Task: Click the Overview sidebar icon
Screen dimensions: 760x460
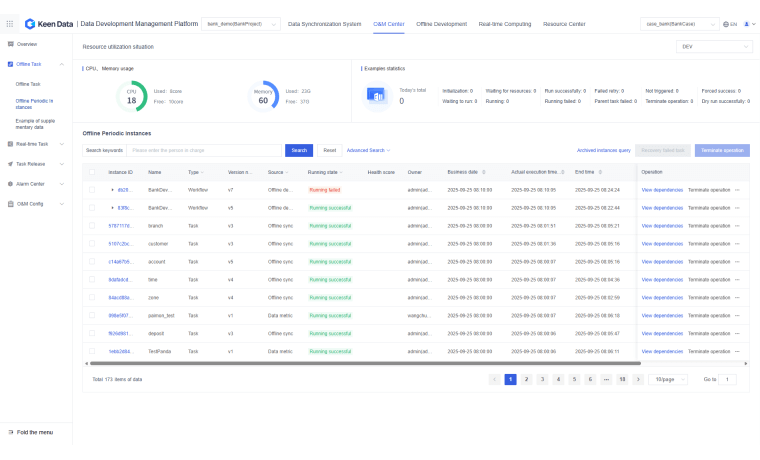Action: (x=10, y=44)
